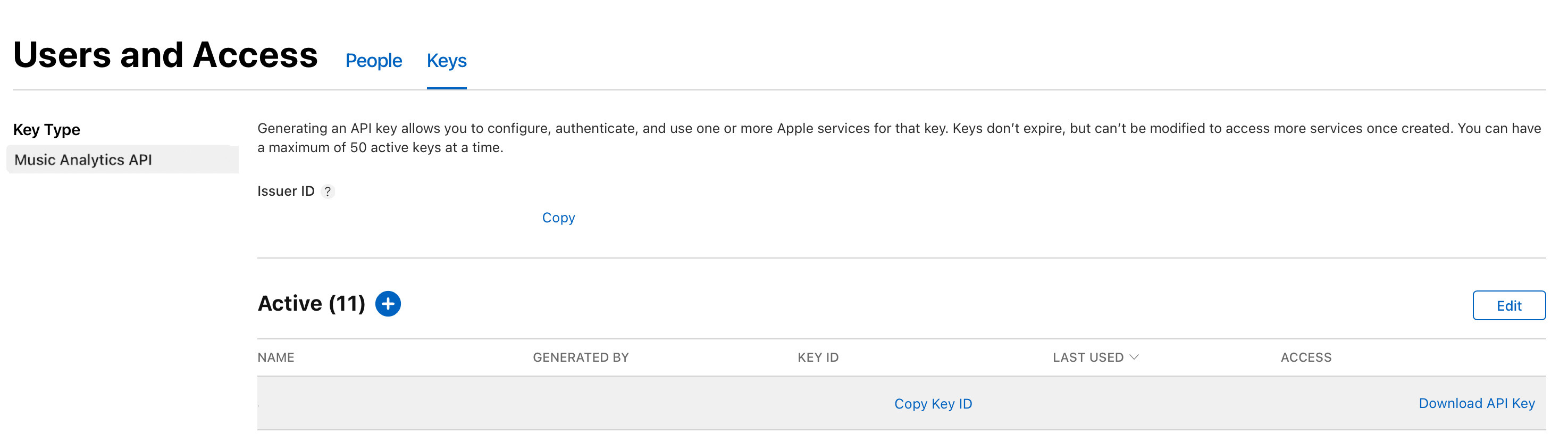
Task: Toggle the Last Used sort chevron
Action: pyautogui.click(x=1134, y=357)
